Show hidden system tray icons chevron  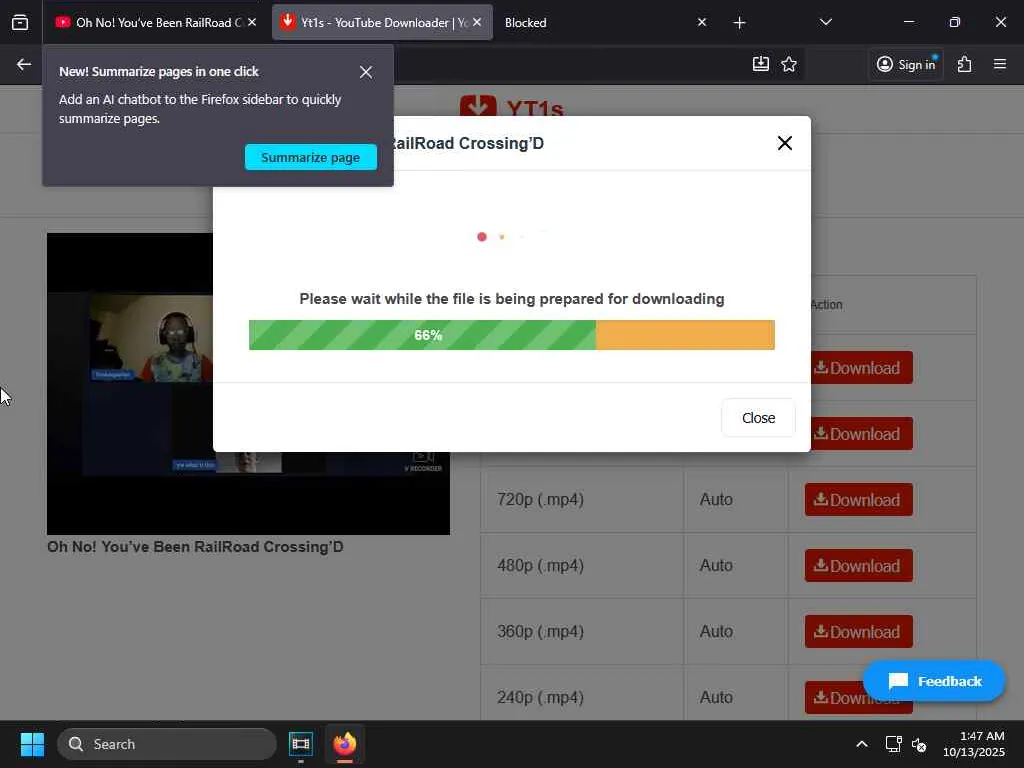pos(862,744)
